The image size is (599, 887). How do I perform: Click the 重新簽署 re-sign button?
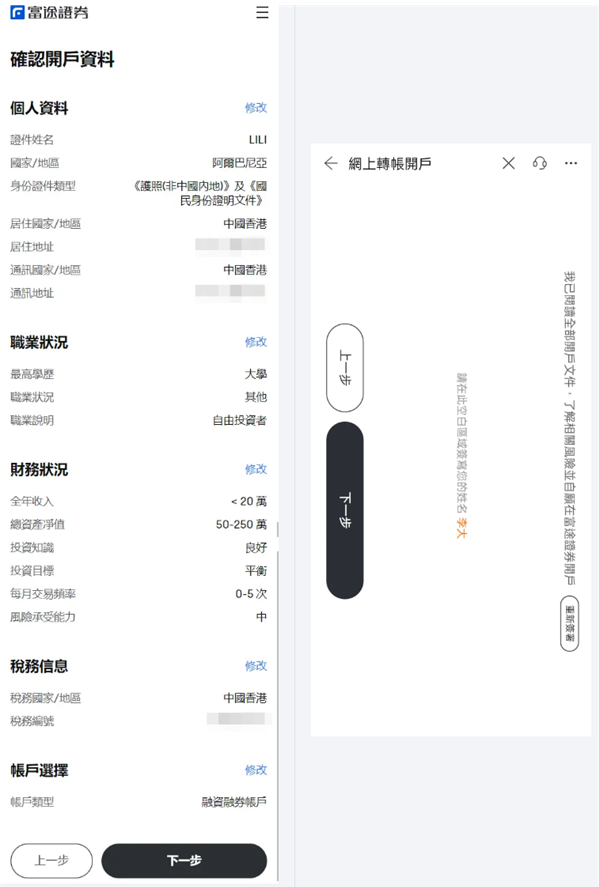point(570,623)
